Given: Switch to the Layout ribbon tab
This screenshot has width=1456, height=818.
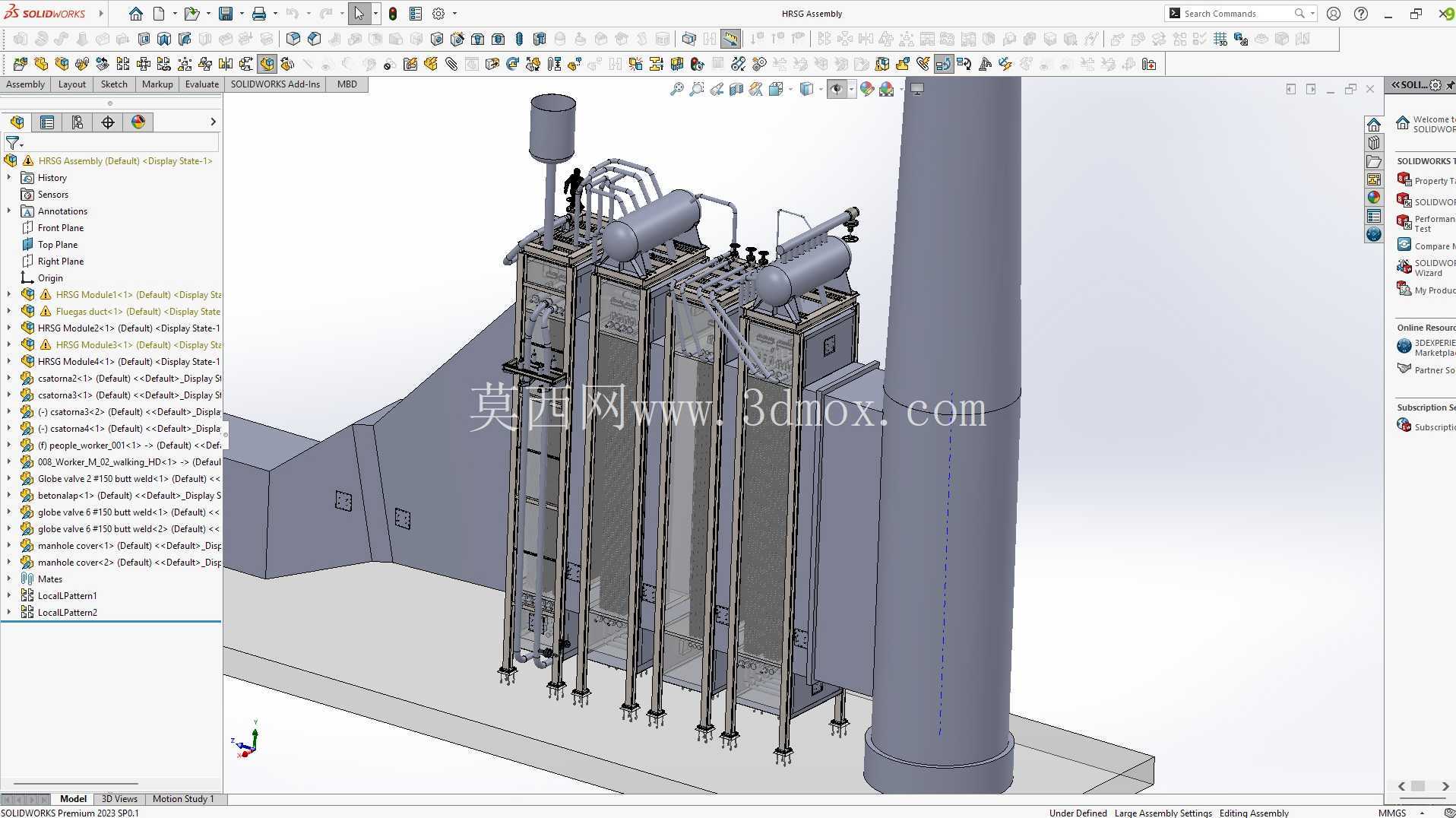Looking at the screenshot, I should click(72, 84).
